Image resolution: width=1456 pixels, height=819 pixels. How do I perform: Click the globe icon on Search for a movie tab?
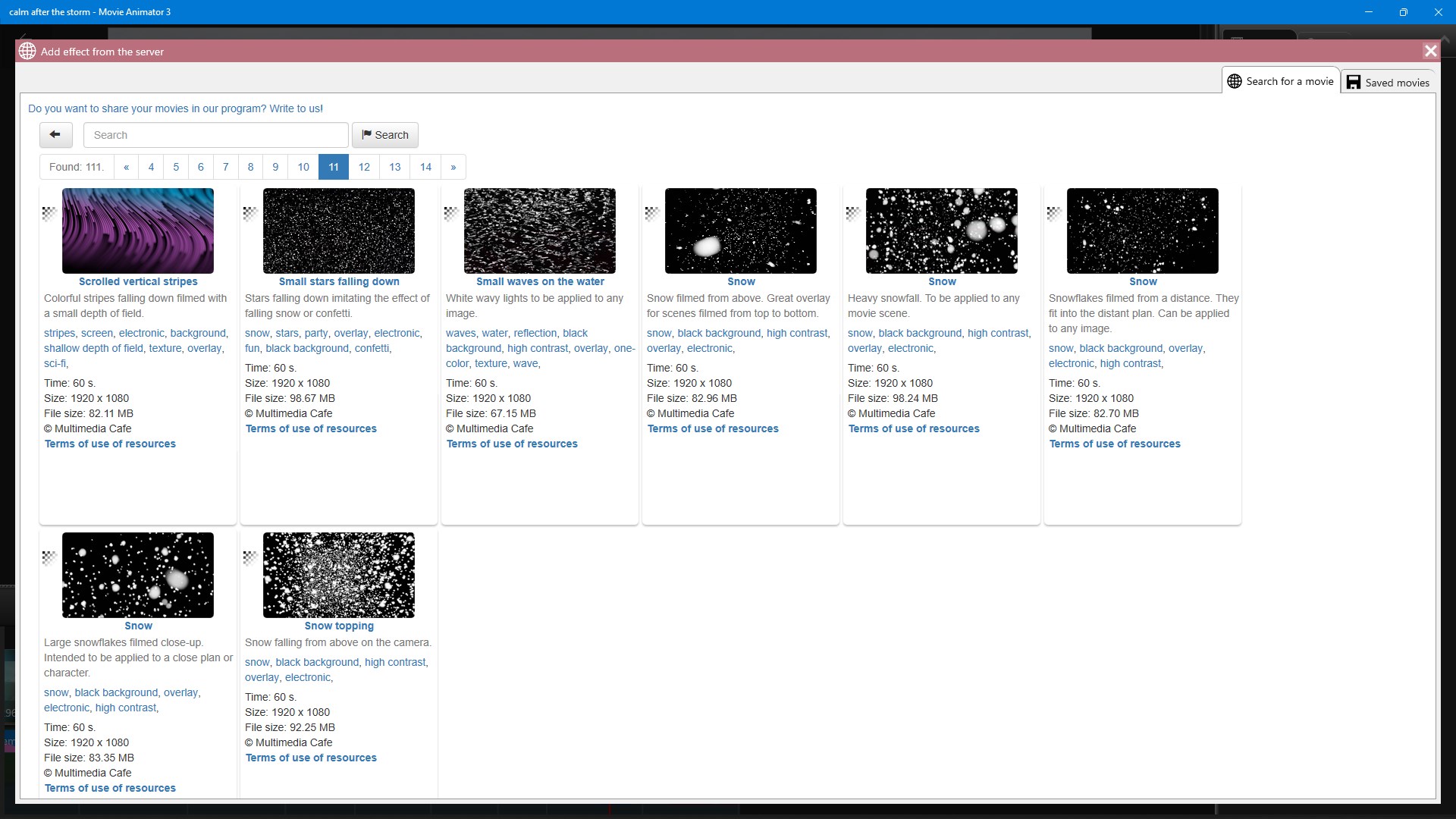coord(1235,80)
